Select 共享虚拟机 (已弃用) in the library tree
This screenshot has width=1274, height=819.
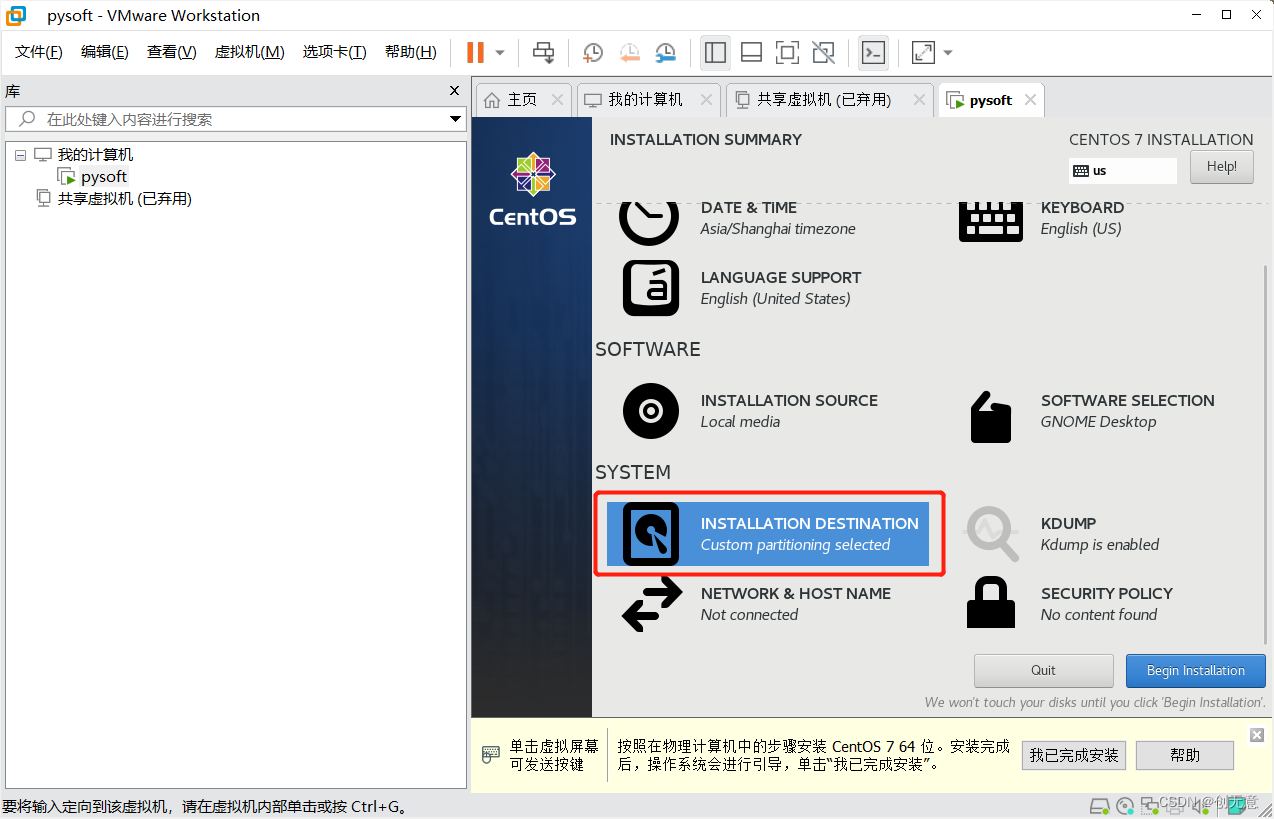click(124, 199)
